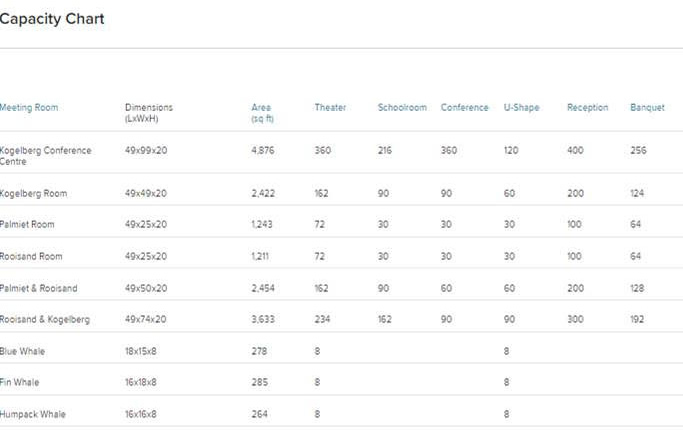Viewport: 683px width, 437px height.
Task: Click the Fin Whale row name
Action: (19, 382)
